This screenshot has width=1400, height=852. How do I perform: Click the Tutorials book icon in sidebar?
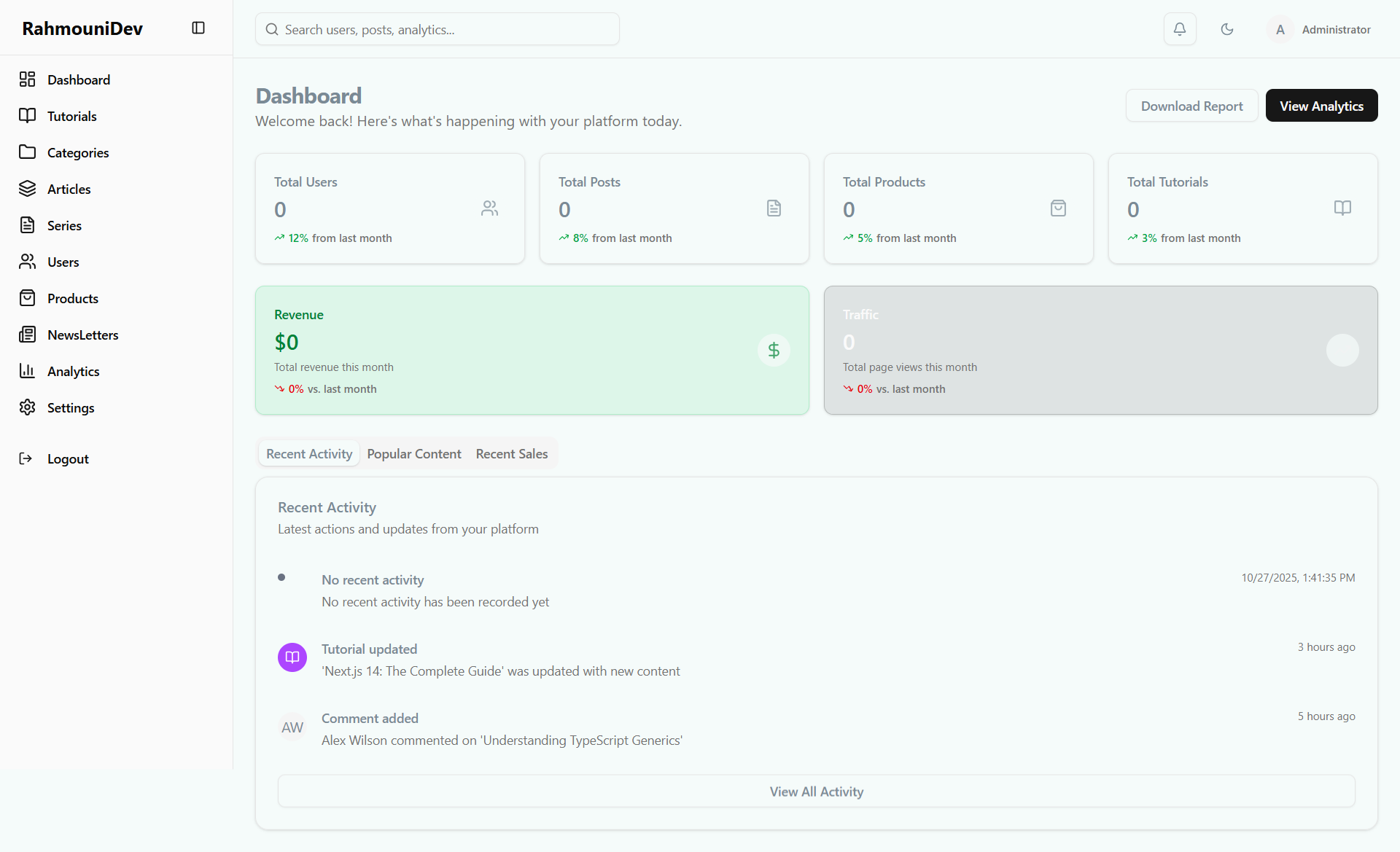[27, 116]
